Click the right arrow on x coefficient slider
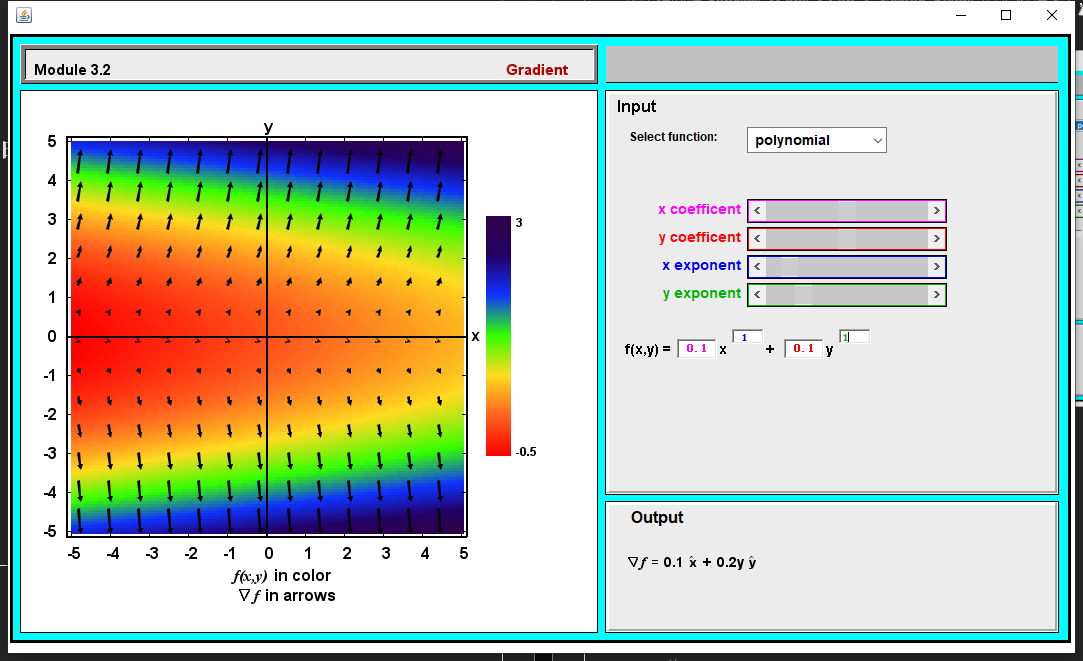 [x=936, y=211]
